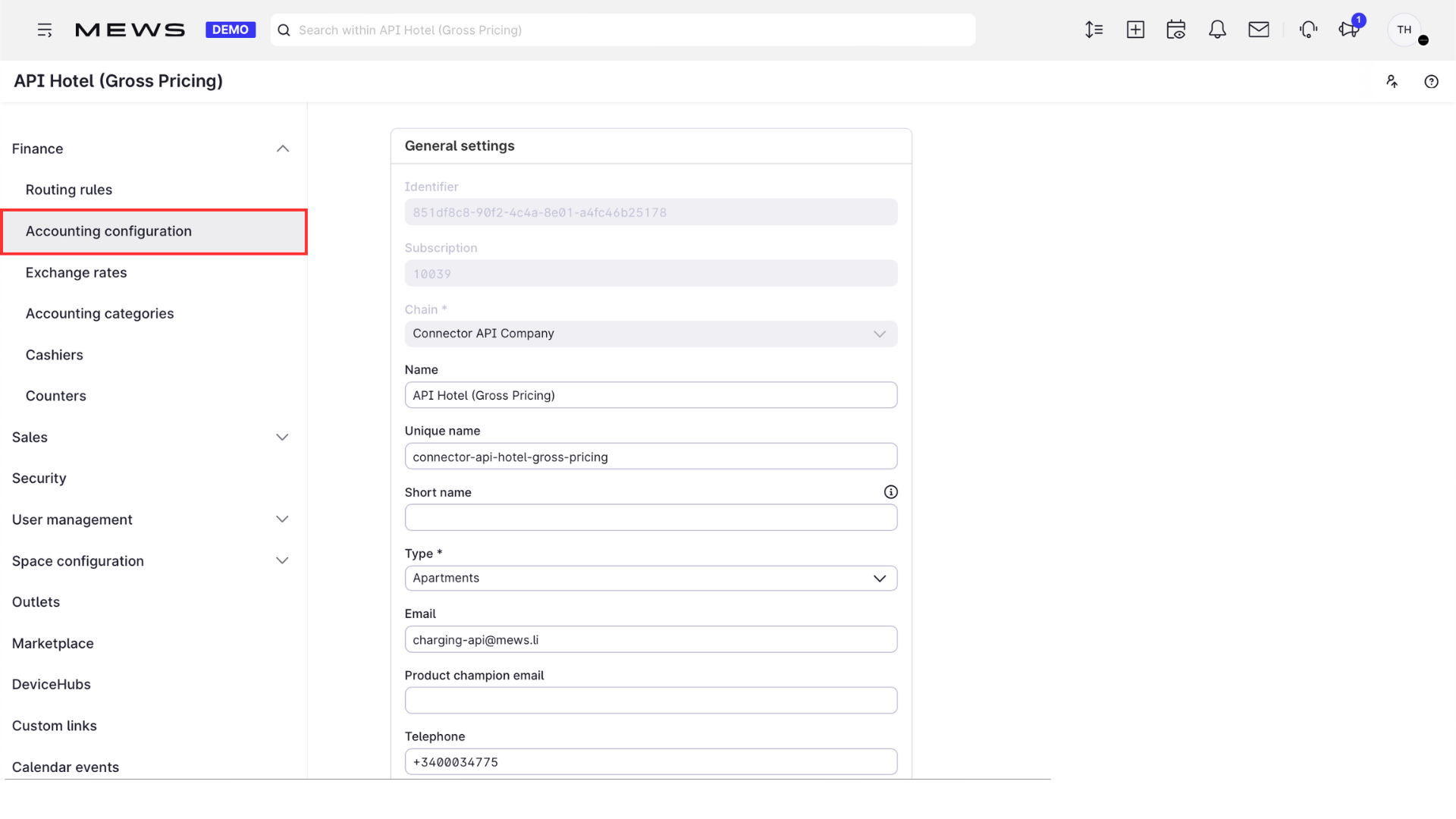Expand the Space configuration chevron
The height and width of the screenshot is (819, 1456).
(x=282, y=561)
